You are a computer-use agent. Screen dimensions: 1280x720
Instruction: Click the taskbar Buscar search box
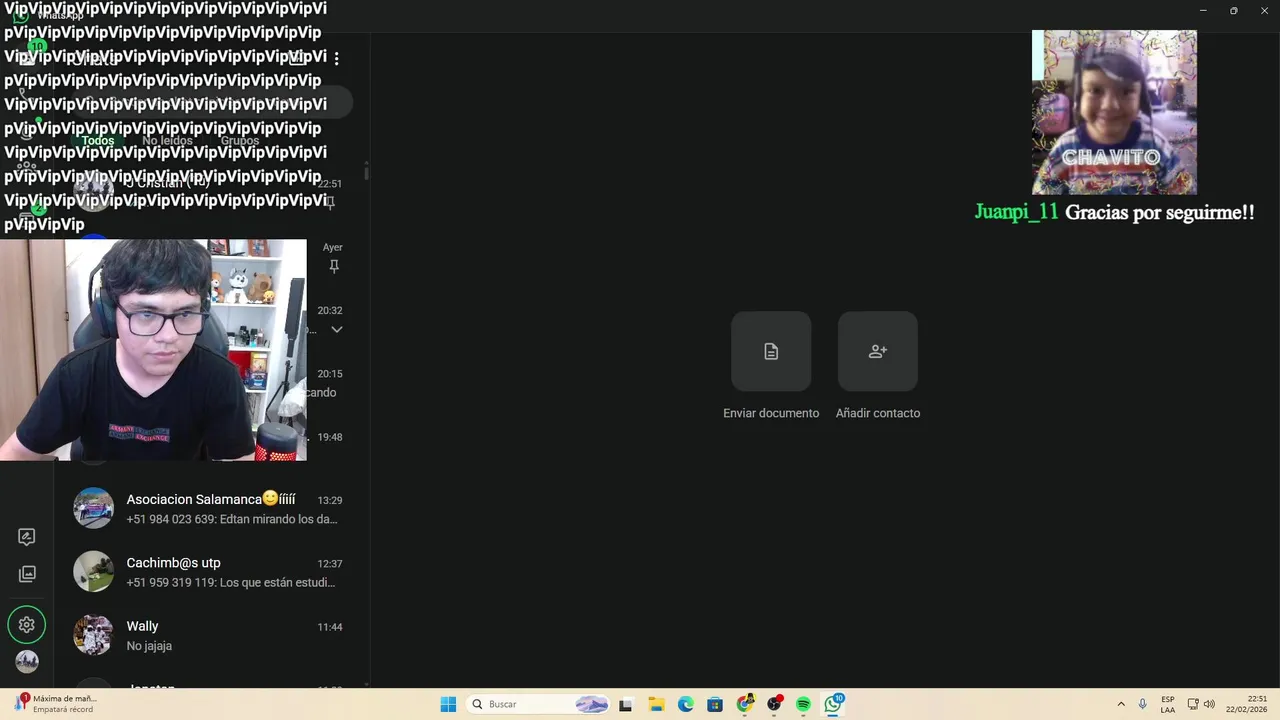(x=538, y=704)
